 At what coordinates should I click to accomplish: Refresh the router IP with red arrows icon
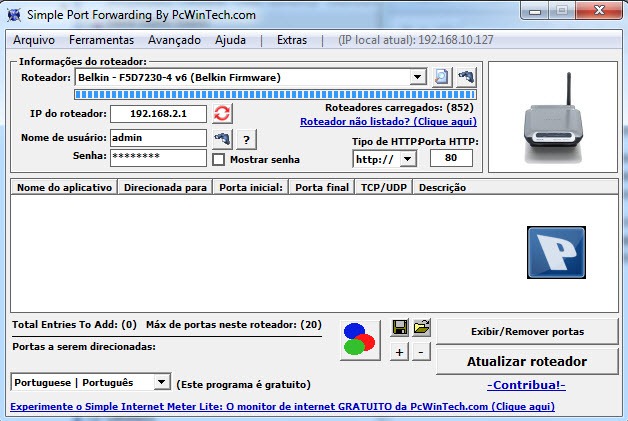tap(222, 113)
